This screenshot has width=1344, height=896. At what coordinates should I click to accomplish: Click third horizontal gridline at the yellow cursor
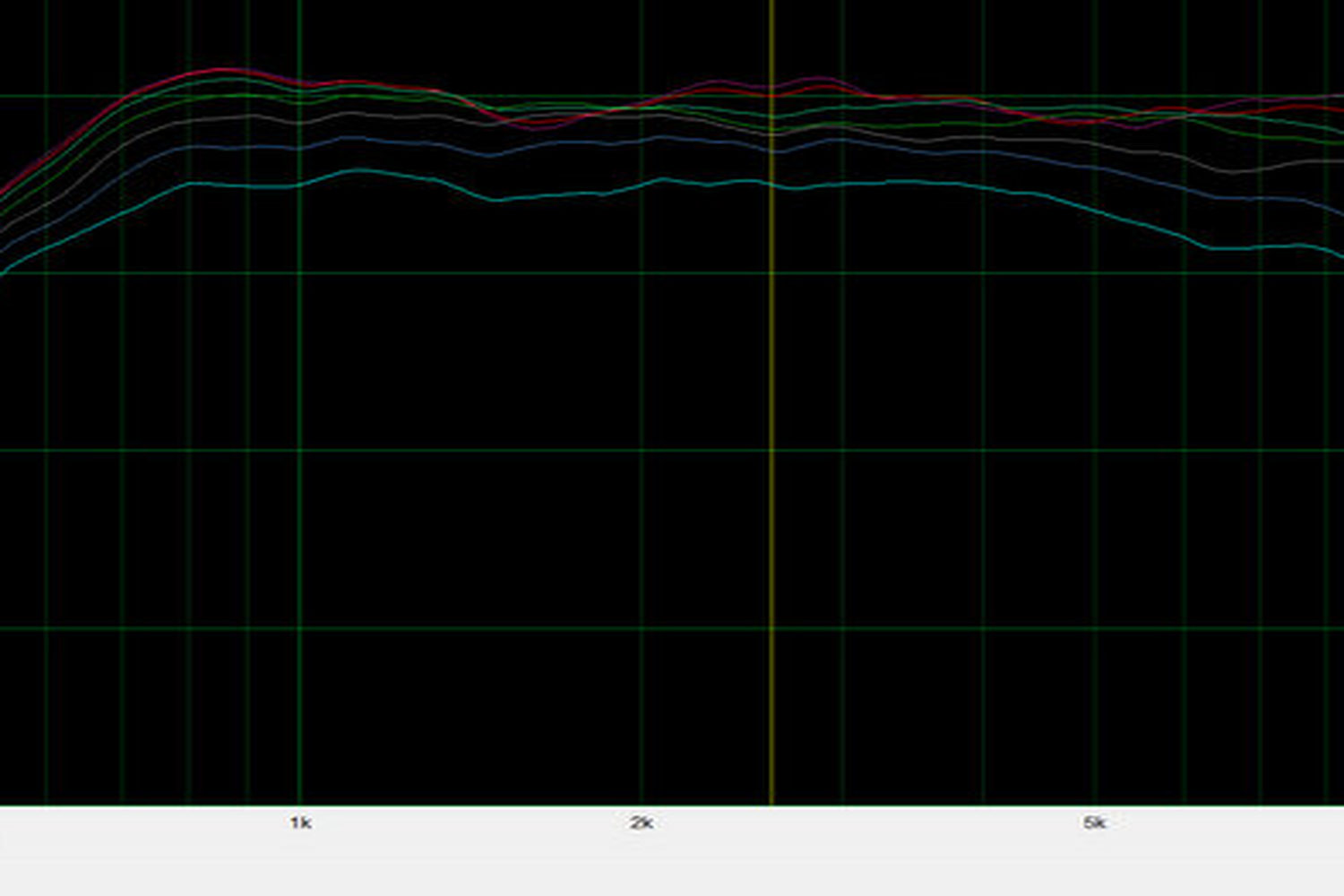pos(771,451)
